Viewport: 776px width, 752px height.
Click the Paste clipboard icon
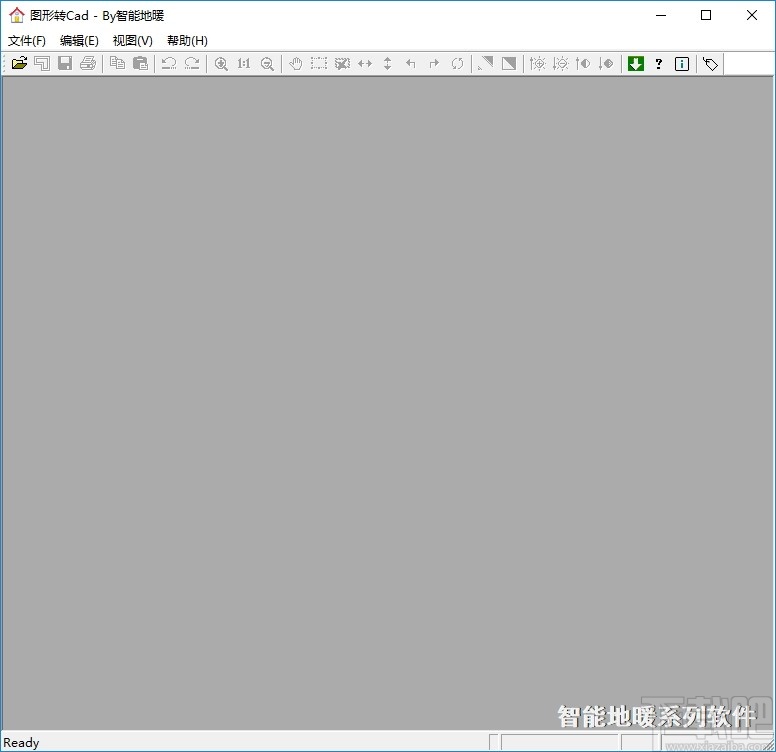(x=141, y=63)
